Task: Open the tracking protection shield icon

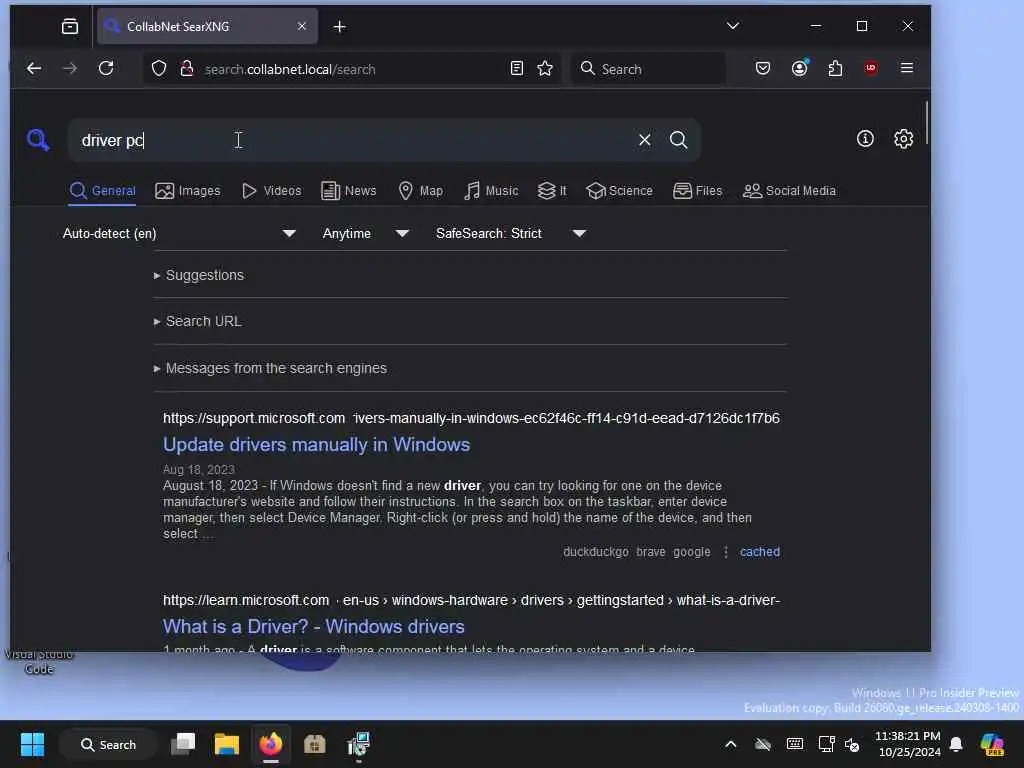Action: click(159, 69)
